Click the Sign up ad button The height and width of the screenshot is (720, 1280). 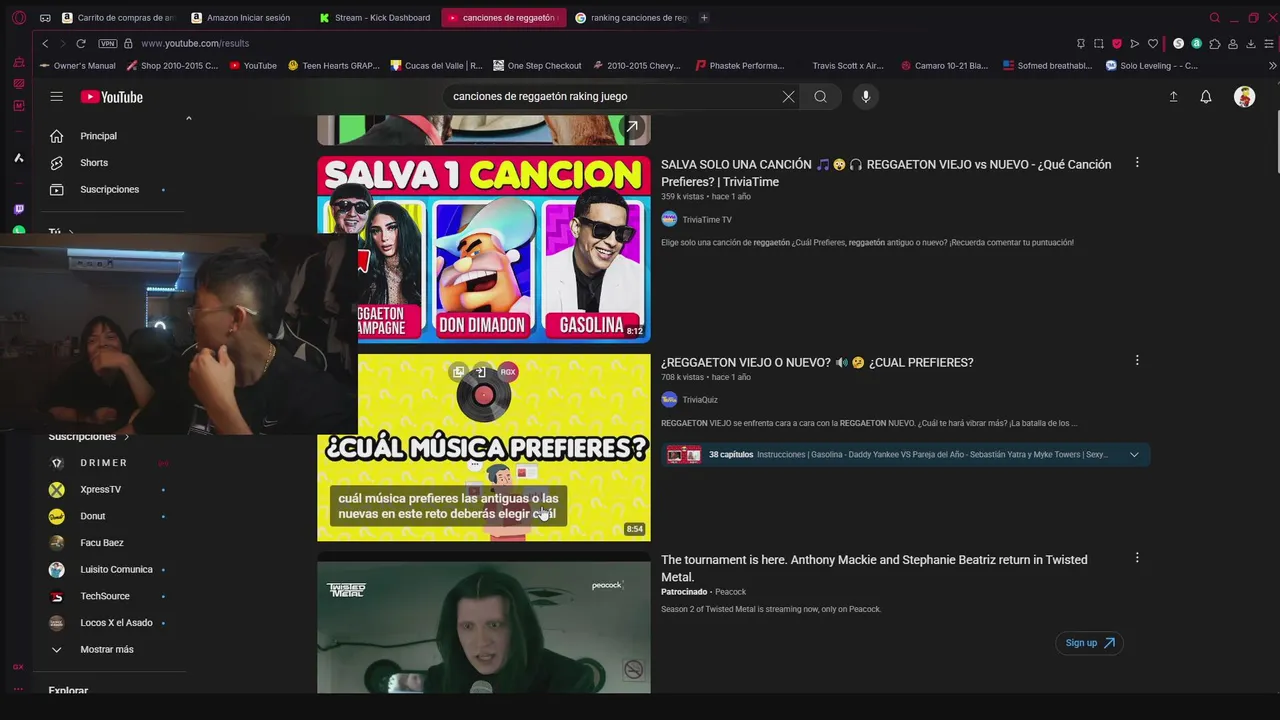pyautogui.click(x=1089, y=643)
